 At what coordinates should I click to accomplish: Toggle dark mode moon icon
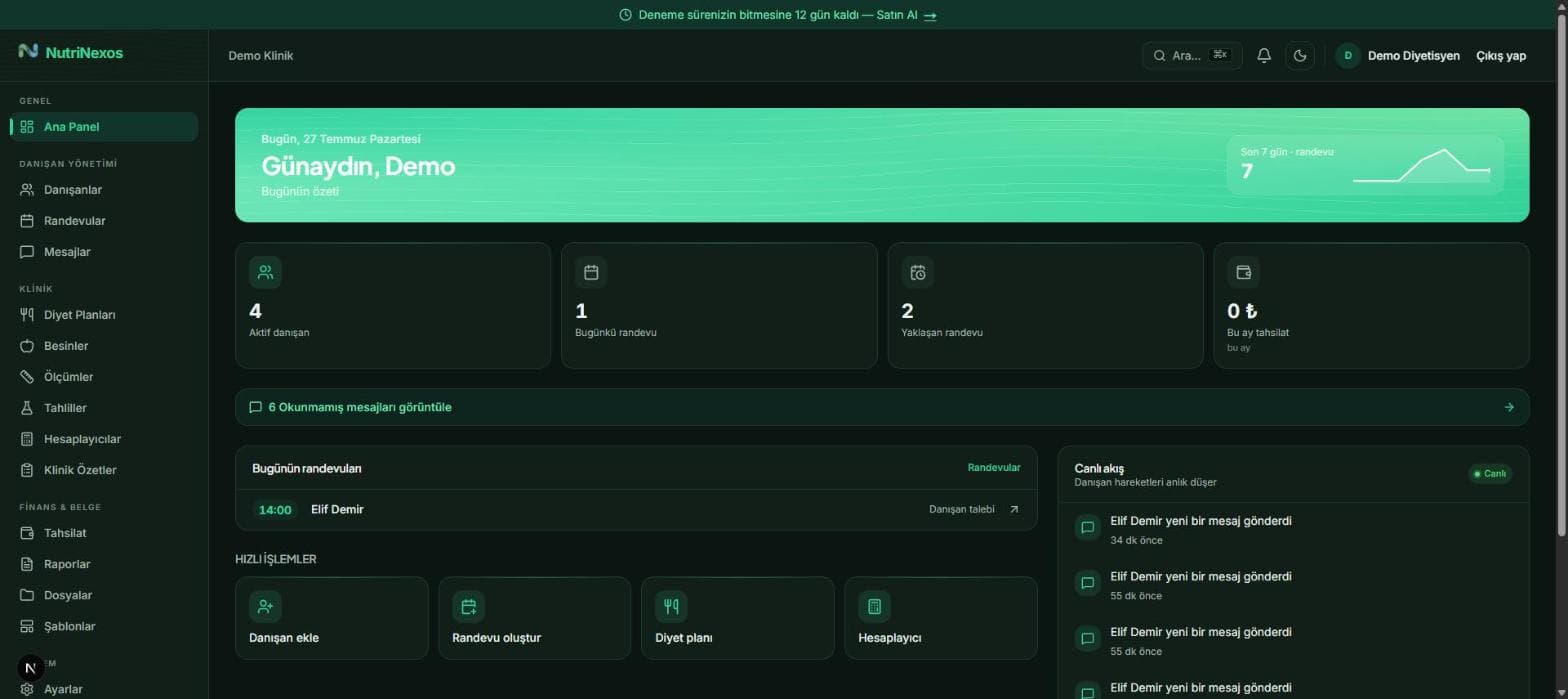coord(1300,56)
